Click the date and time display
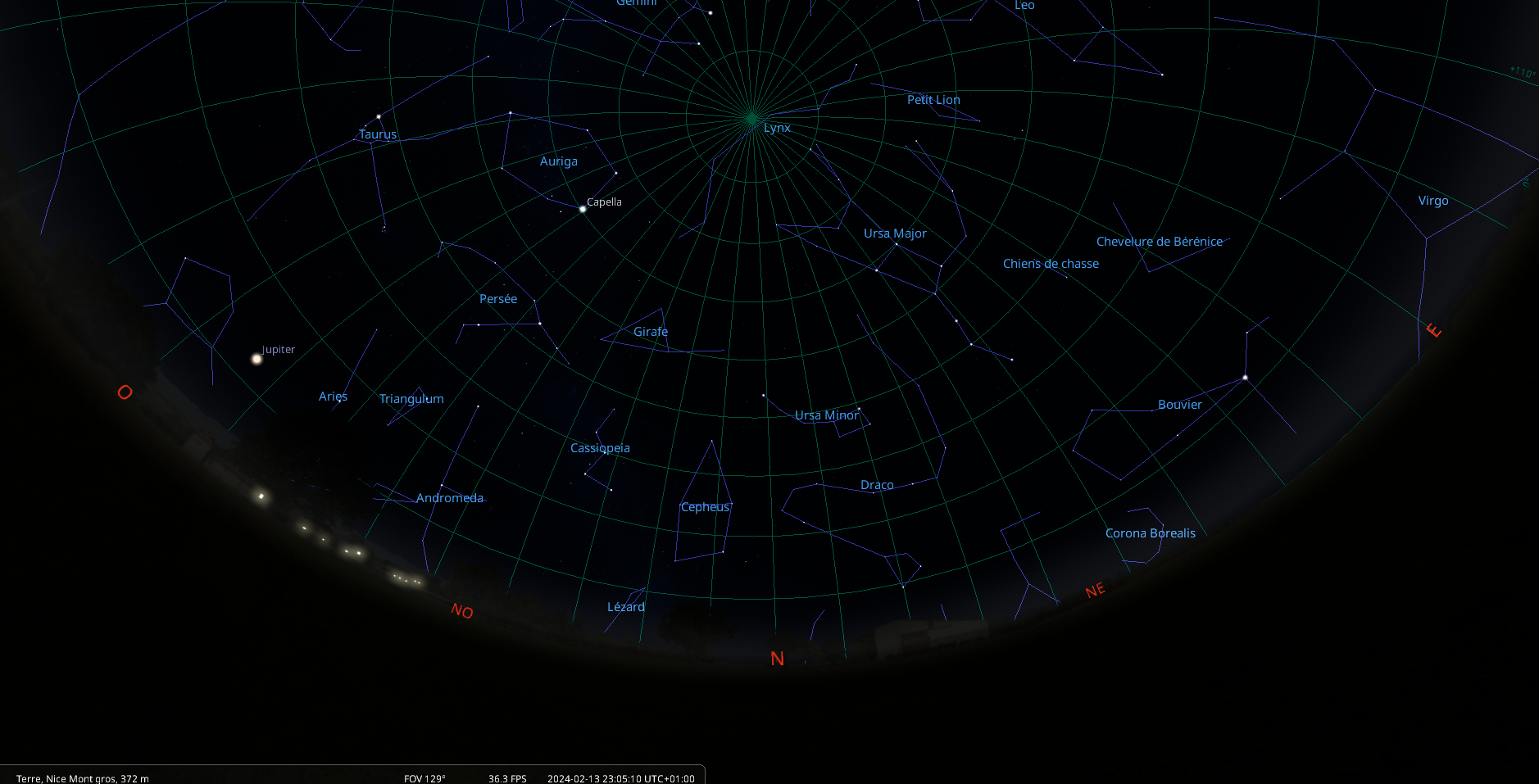The image size is (1539, 784). click(x=620, y=778)
